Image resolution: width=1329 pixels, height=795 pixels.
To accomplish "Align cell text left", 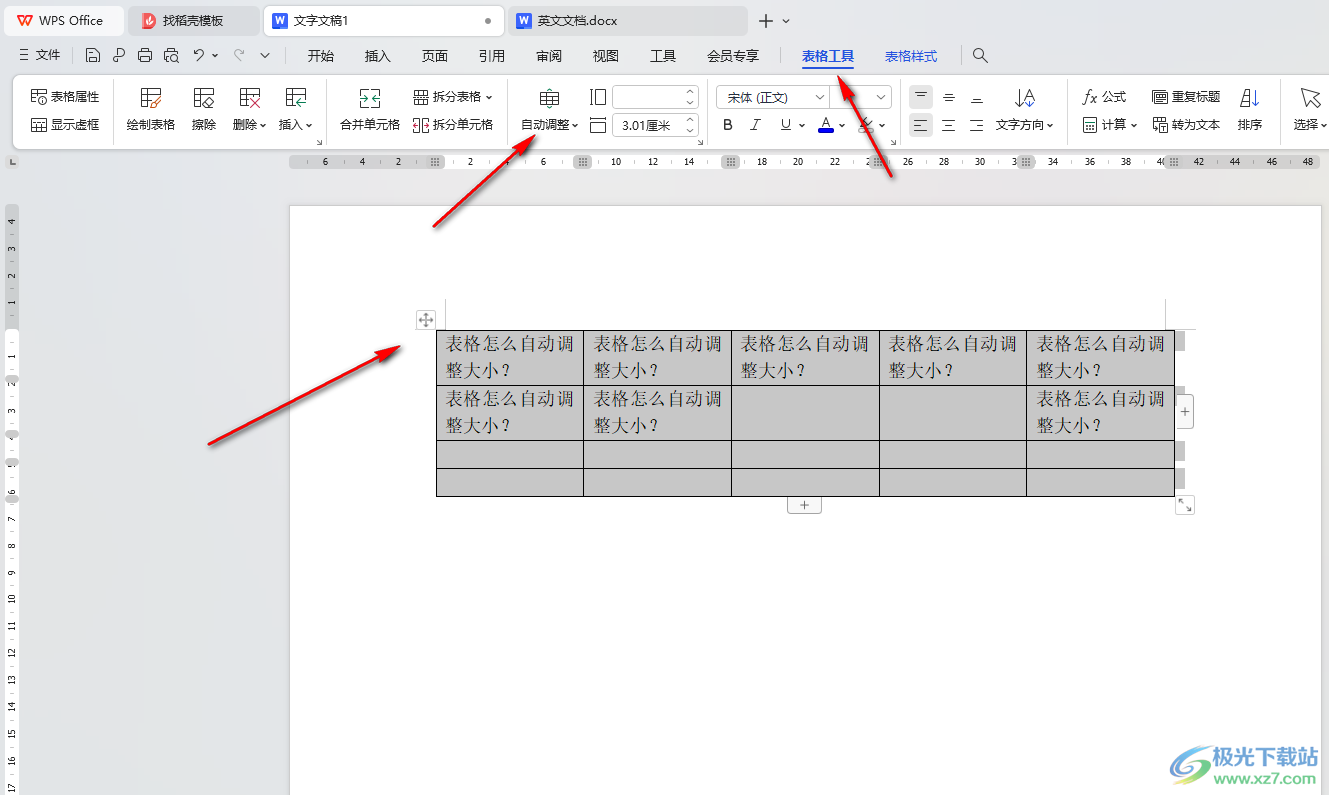I will point(921,125).
